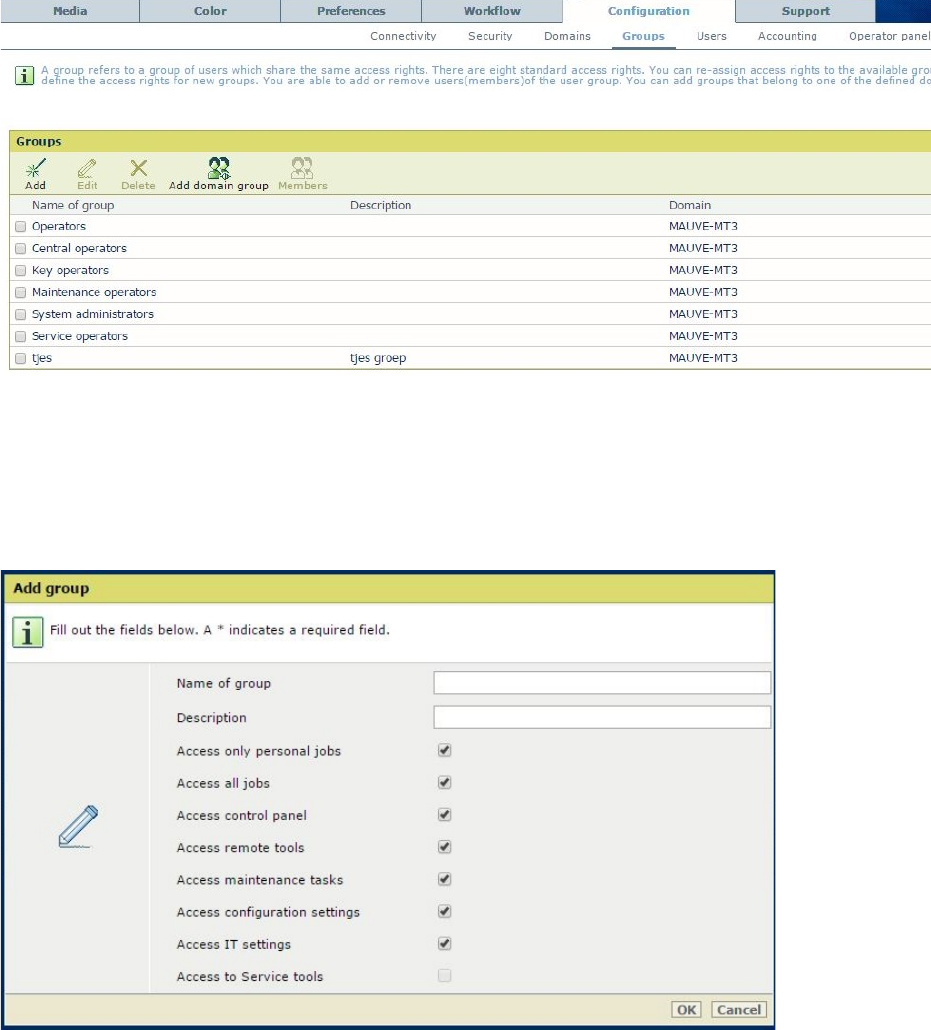Image resolution: width=931 pixels, height=1030 pixels.
Task: Open the Support tab
Action: (x=806, y=11)
